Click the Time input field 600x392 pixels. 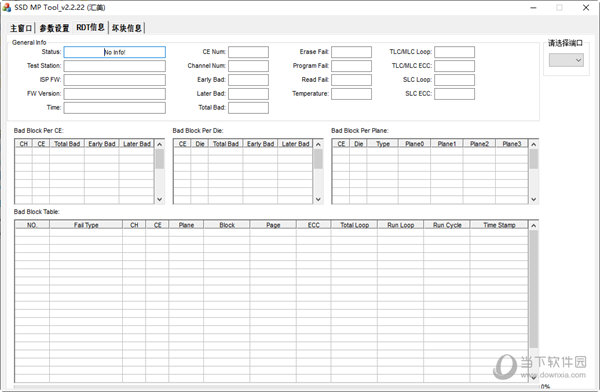[114, 108]
